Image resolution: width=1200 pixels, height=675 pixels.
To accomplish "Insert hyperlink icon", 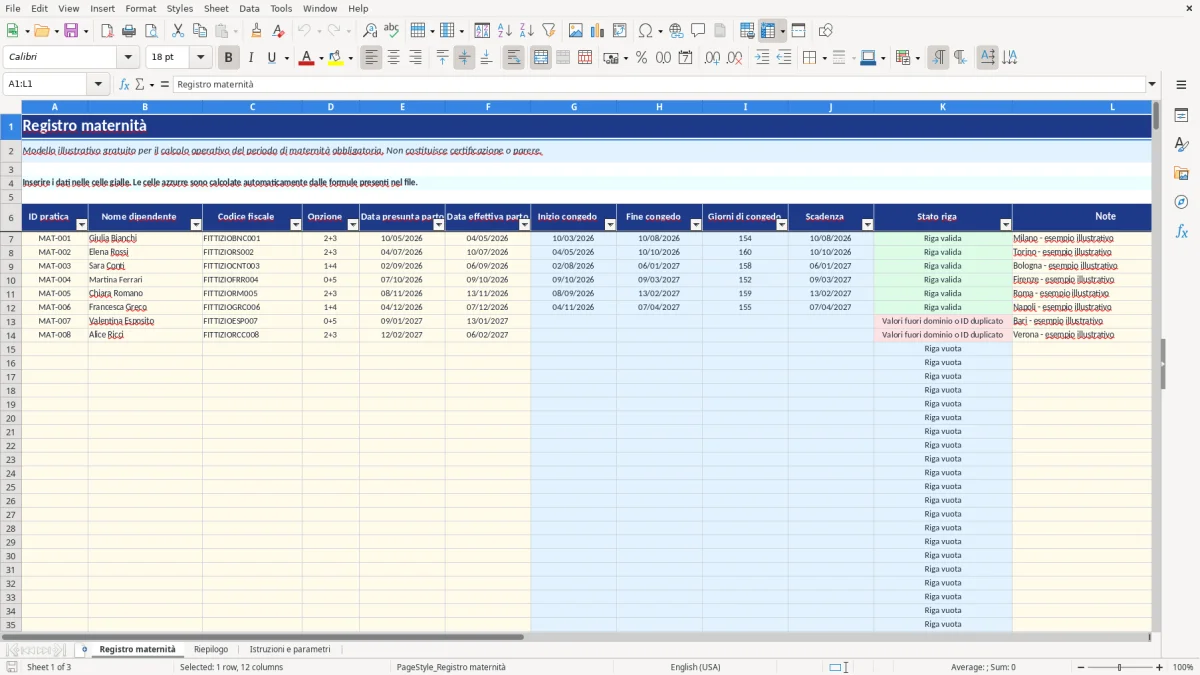I will tap(676, 31).
